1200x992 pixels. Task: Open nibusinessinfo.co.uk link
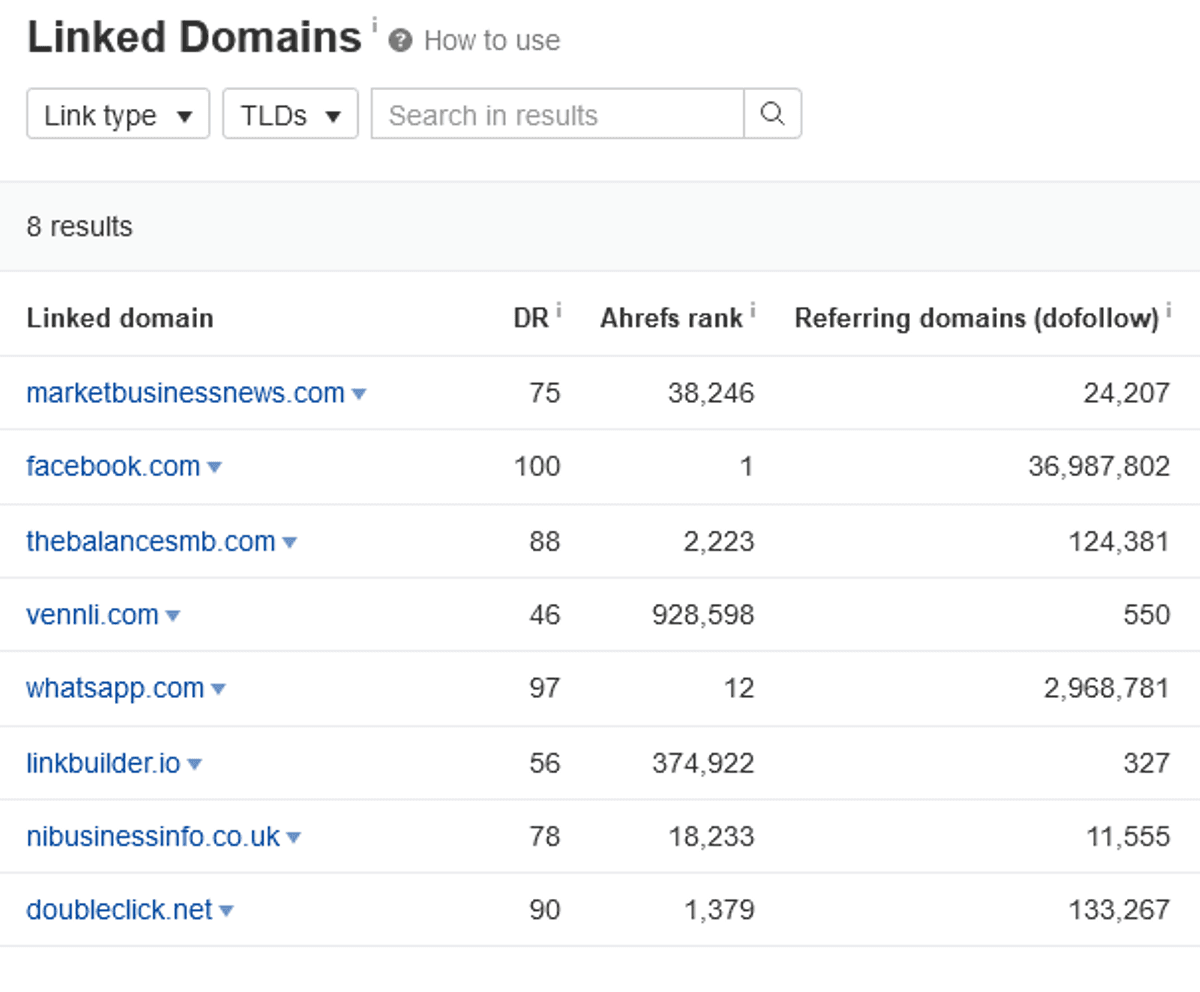153,836
